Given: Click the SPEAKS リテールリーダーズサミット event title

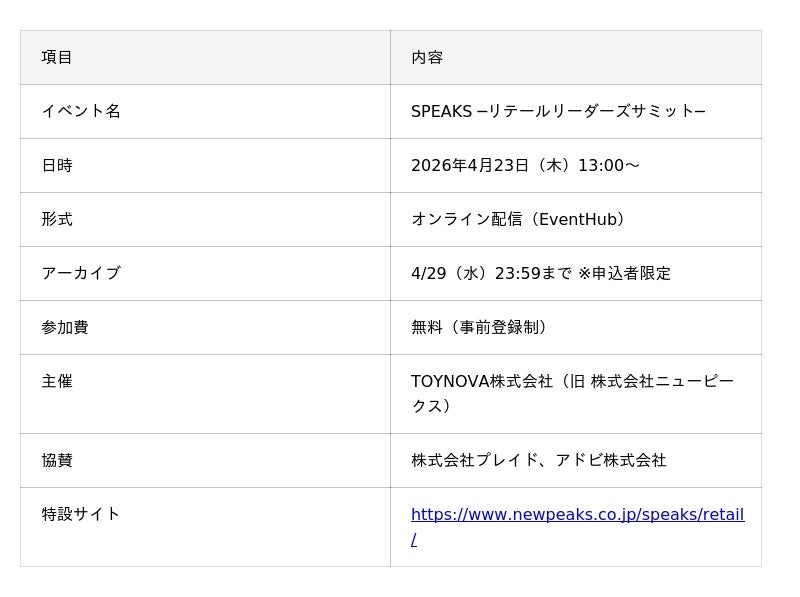Looking at the screenshot, I should [558, 111].
